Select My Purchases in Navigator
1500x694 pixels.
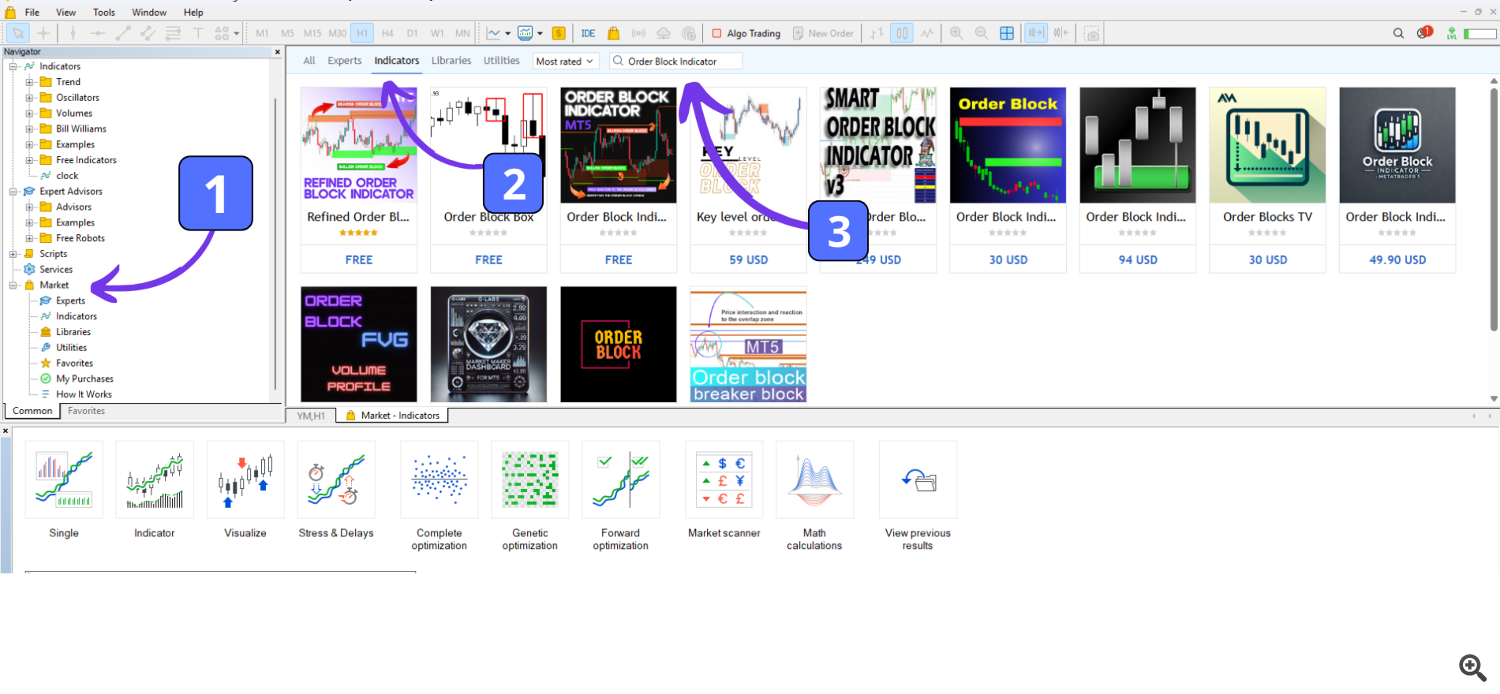click(76, 379)
